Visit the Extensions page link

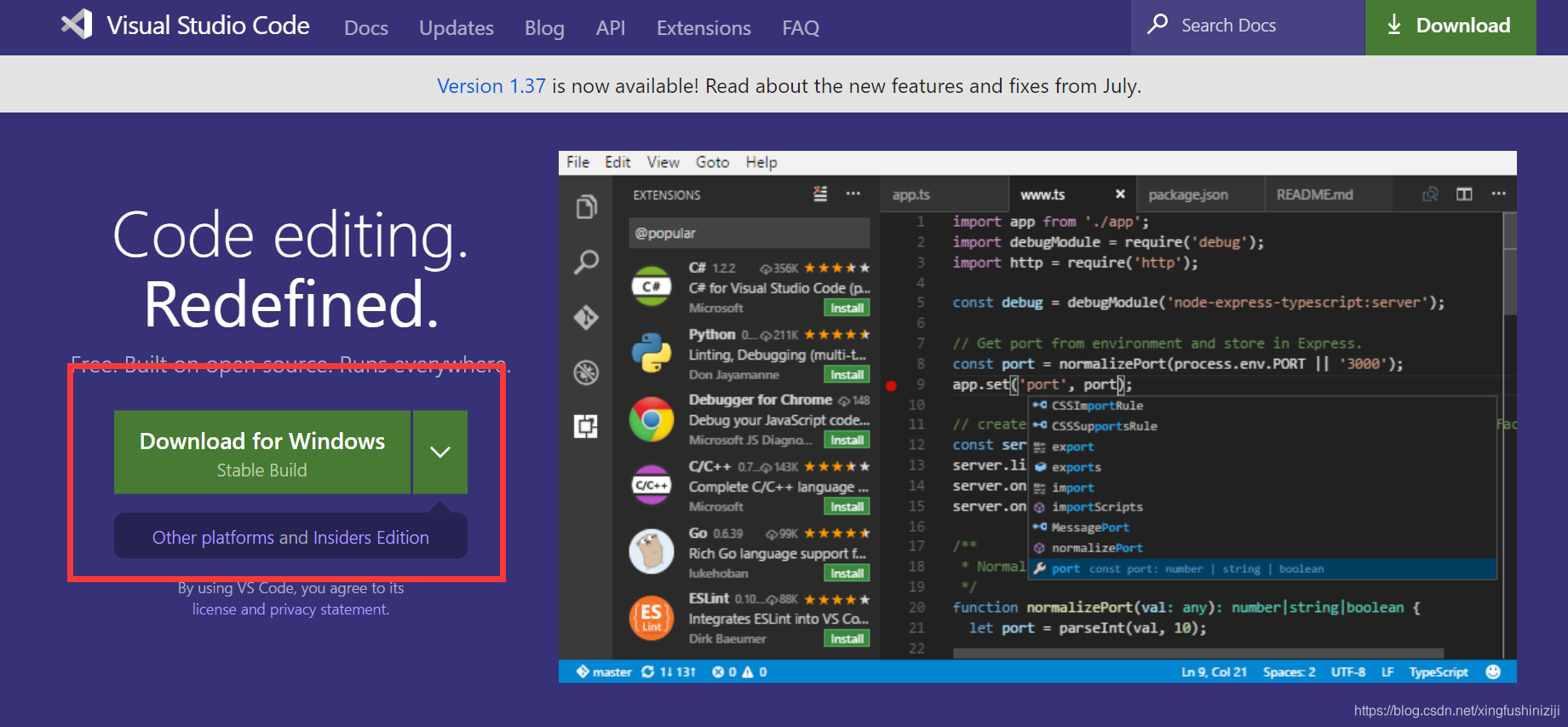(704, 28)
